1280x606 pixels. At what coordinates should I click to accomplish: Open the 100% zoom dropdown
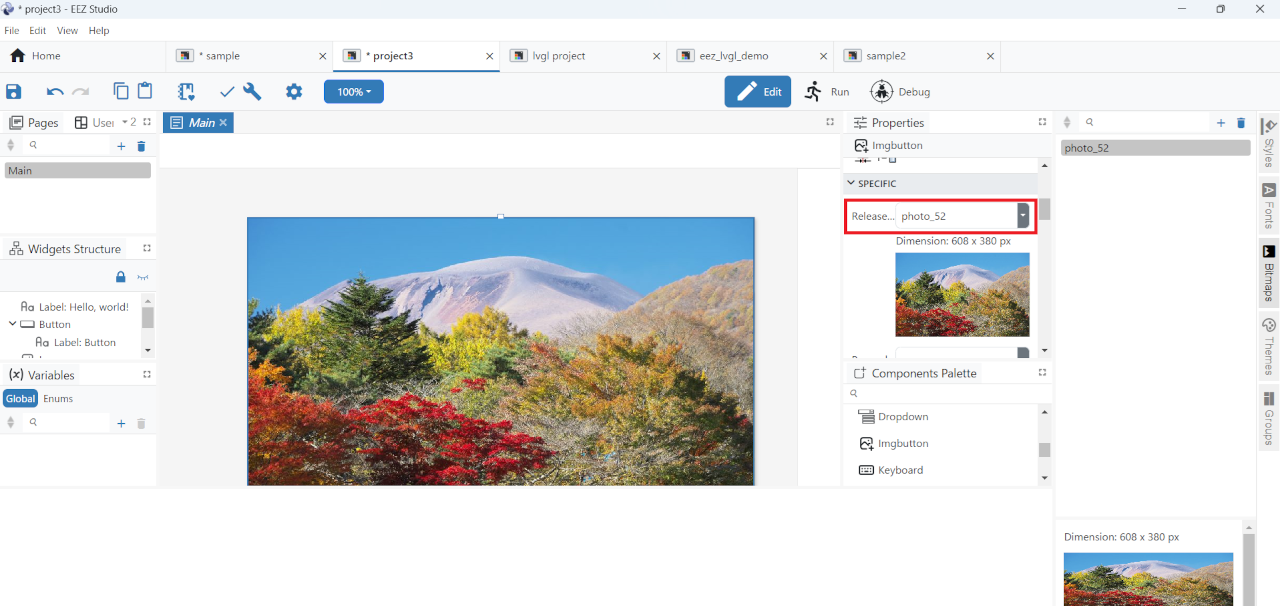(x=353, y=92)
